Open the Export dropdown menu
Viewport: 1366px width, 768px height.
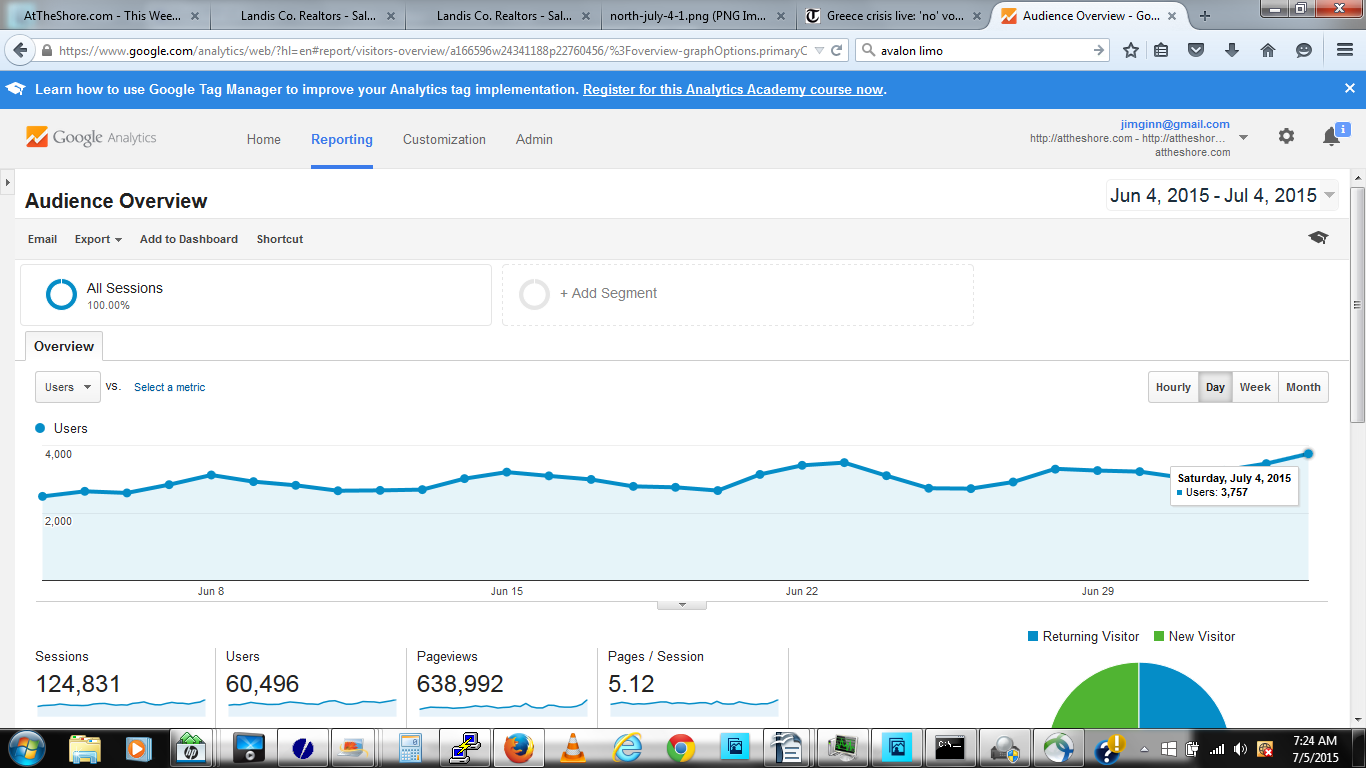click(x=98, y=239)
